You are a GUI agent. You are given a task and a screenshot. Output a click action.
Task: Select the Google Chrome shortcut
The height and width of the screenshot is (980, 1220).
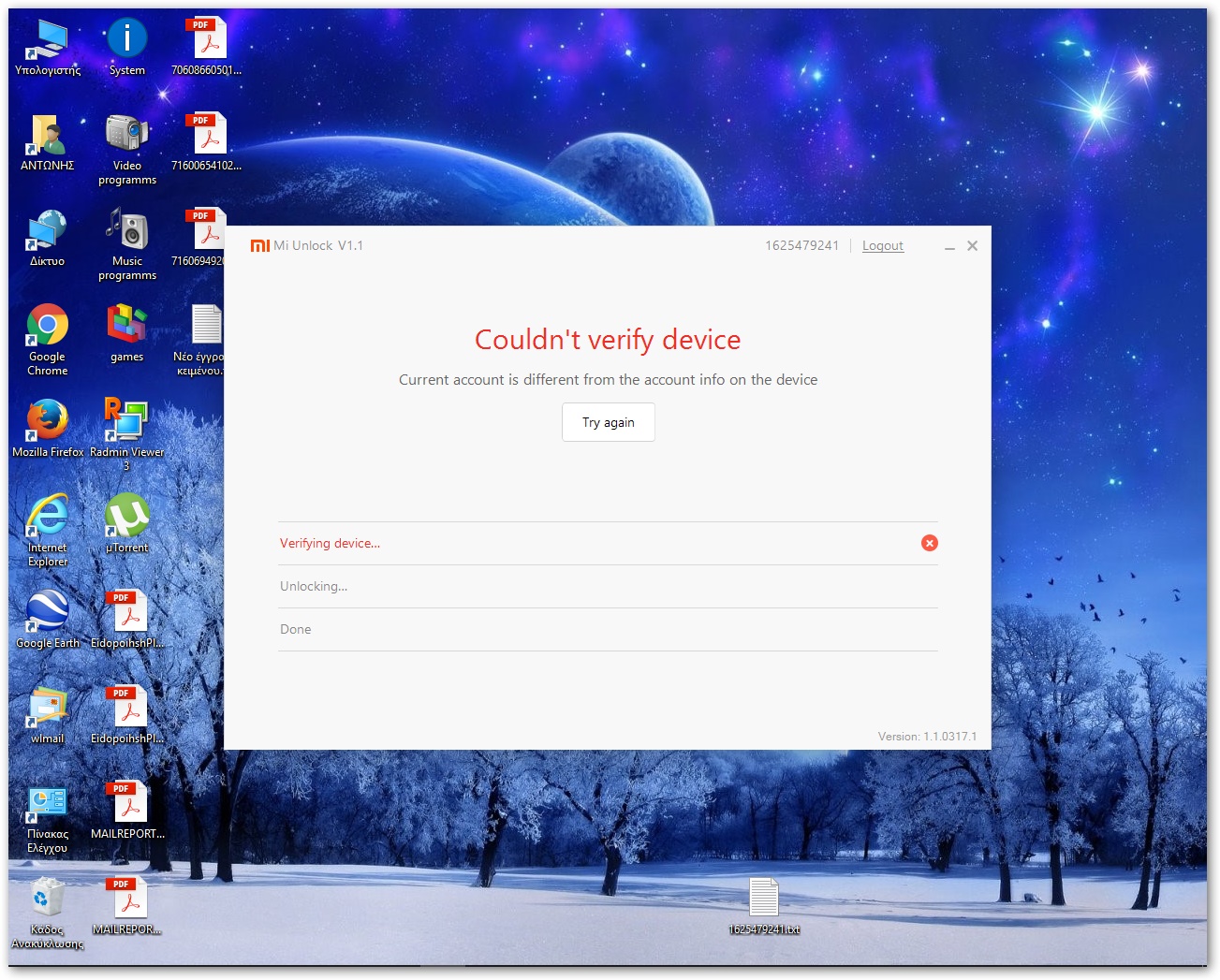(x=48, y=341)
